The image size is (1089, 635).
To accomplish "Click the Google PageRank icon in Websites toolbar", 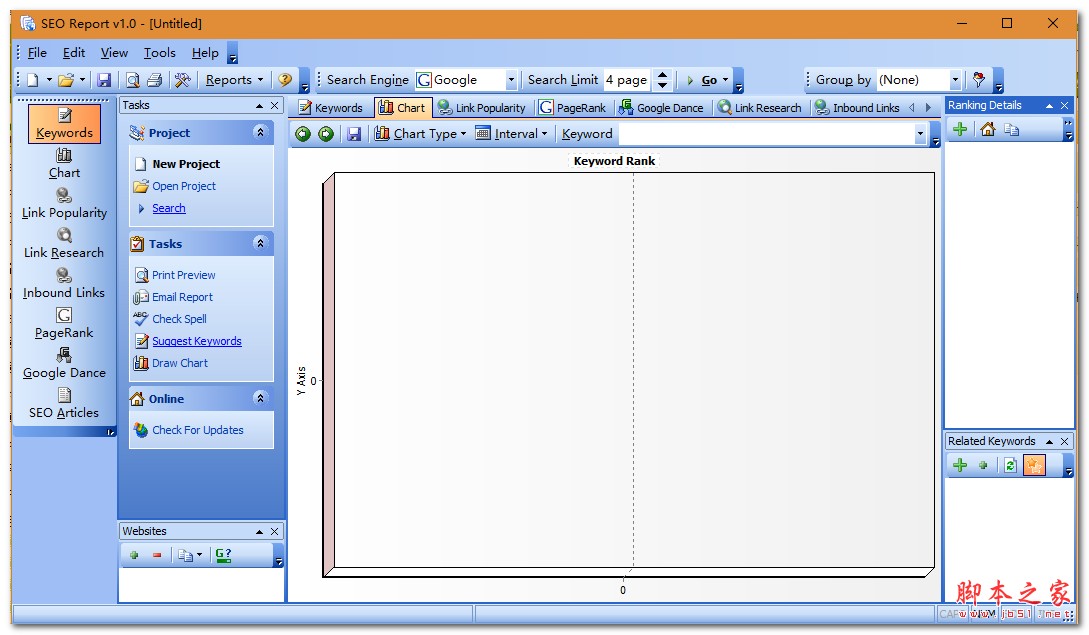I will (223, 554).
